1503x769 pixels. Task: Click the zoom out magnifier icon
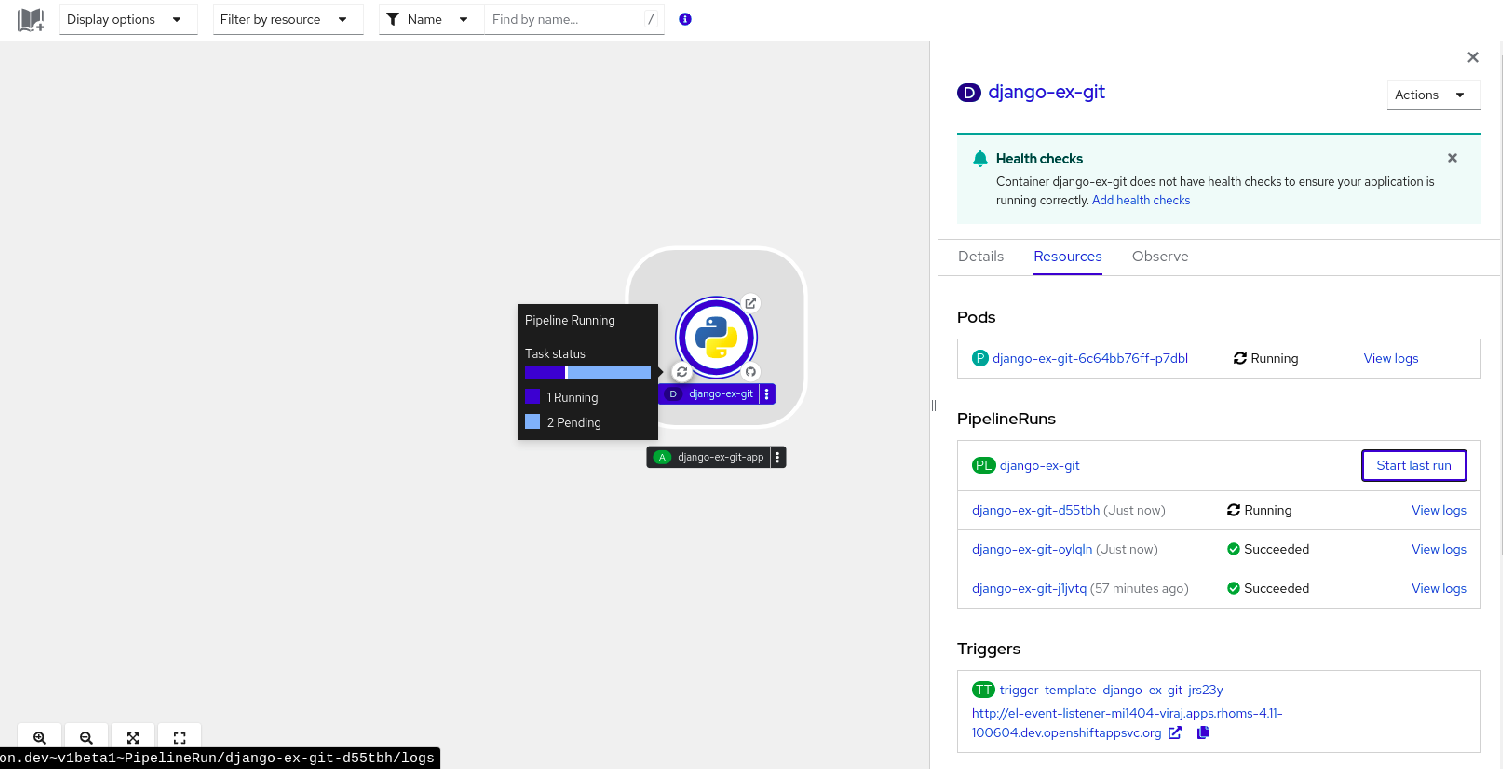point(86,738)
